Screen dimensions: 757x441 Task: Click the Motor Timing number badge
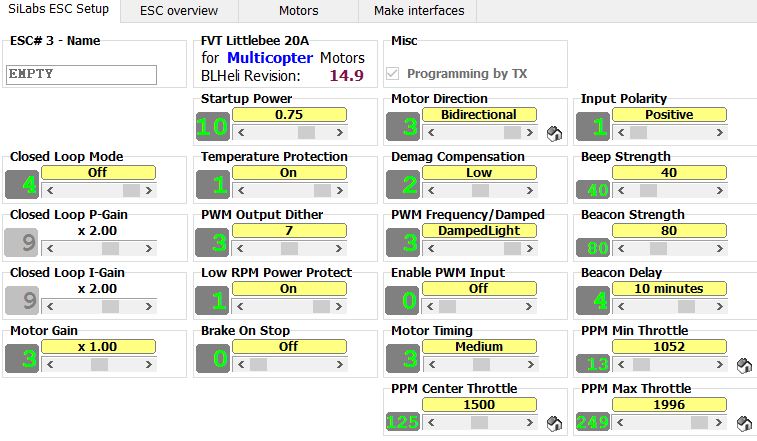point(403,358)
